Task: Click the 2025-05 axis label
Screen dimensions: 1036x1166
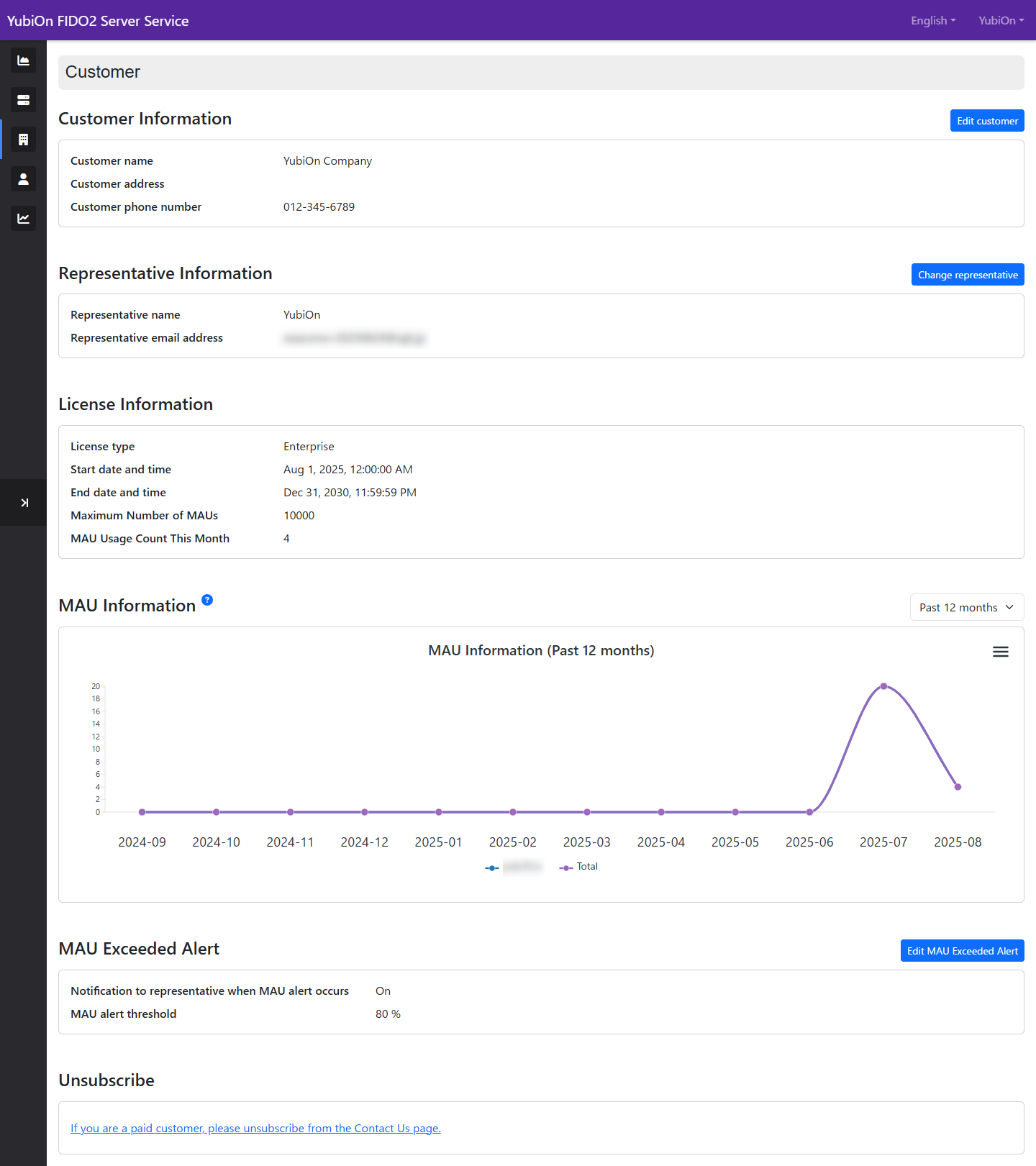Action: point(735,842)
